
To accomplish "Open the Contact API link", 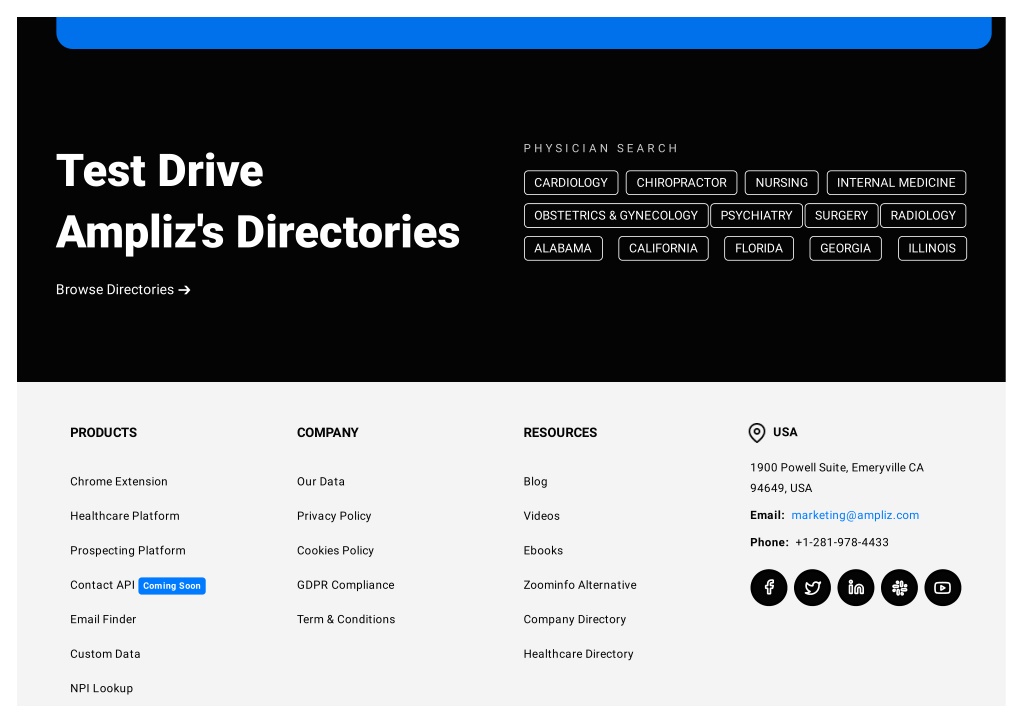I will 103,585.
